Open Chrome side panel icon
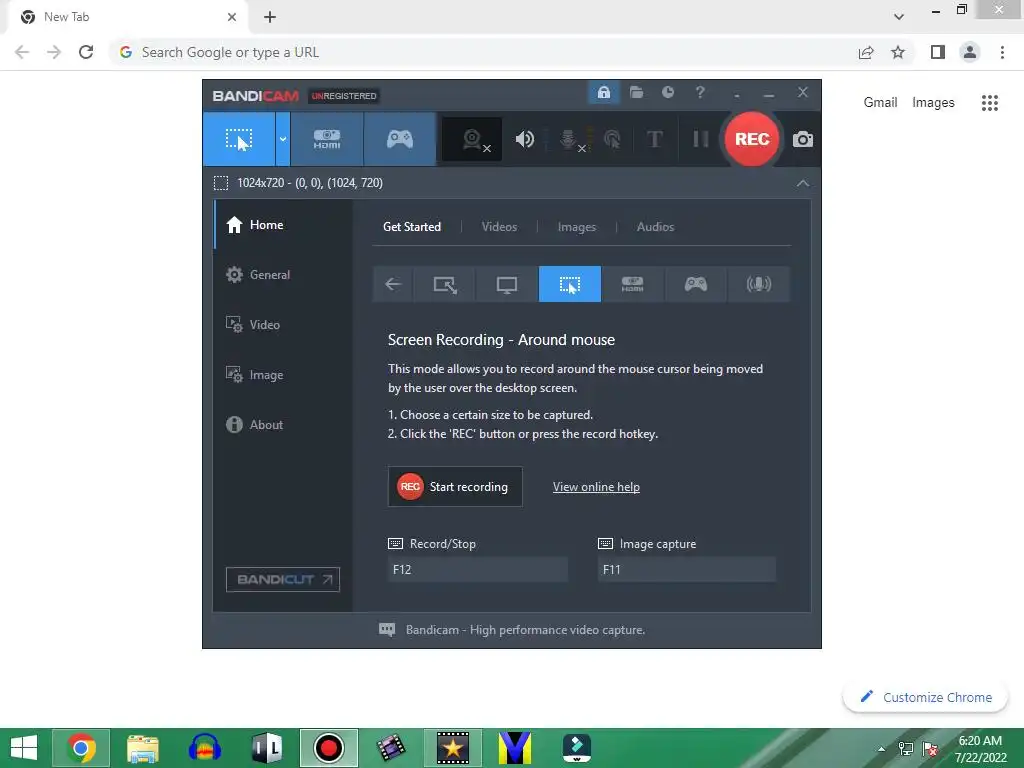This screenshot has height=768, width=1024. pos(938,52)
